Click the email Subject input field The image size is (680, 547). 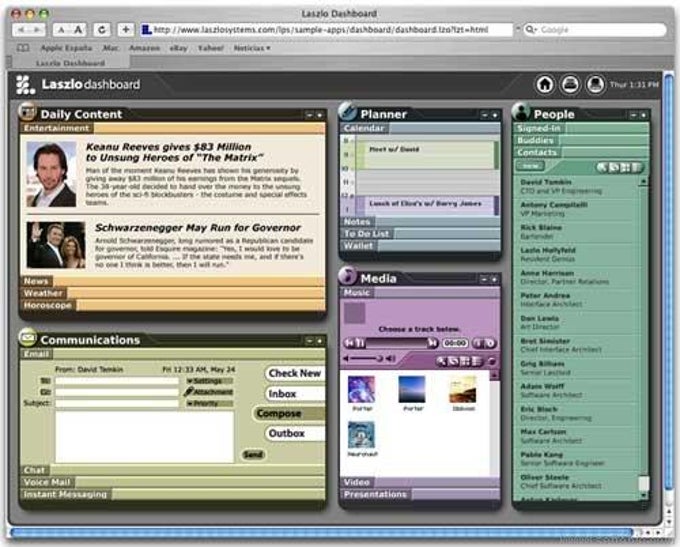[117, 403]
